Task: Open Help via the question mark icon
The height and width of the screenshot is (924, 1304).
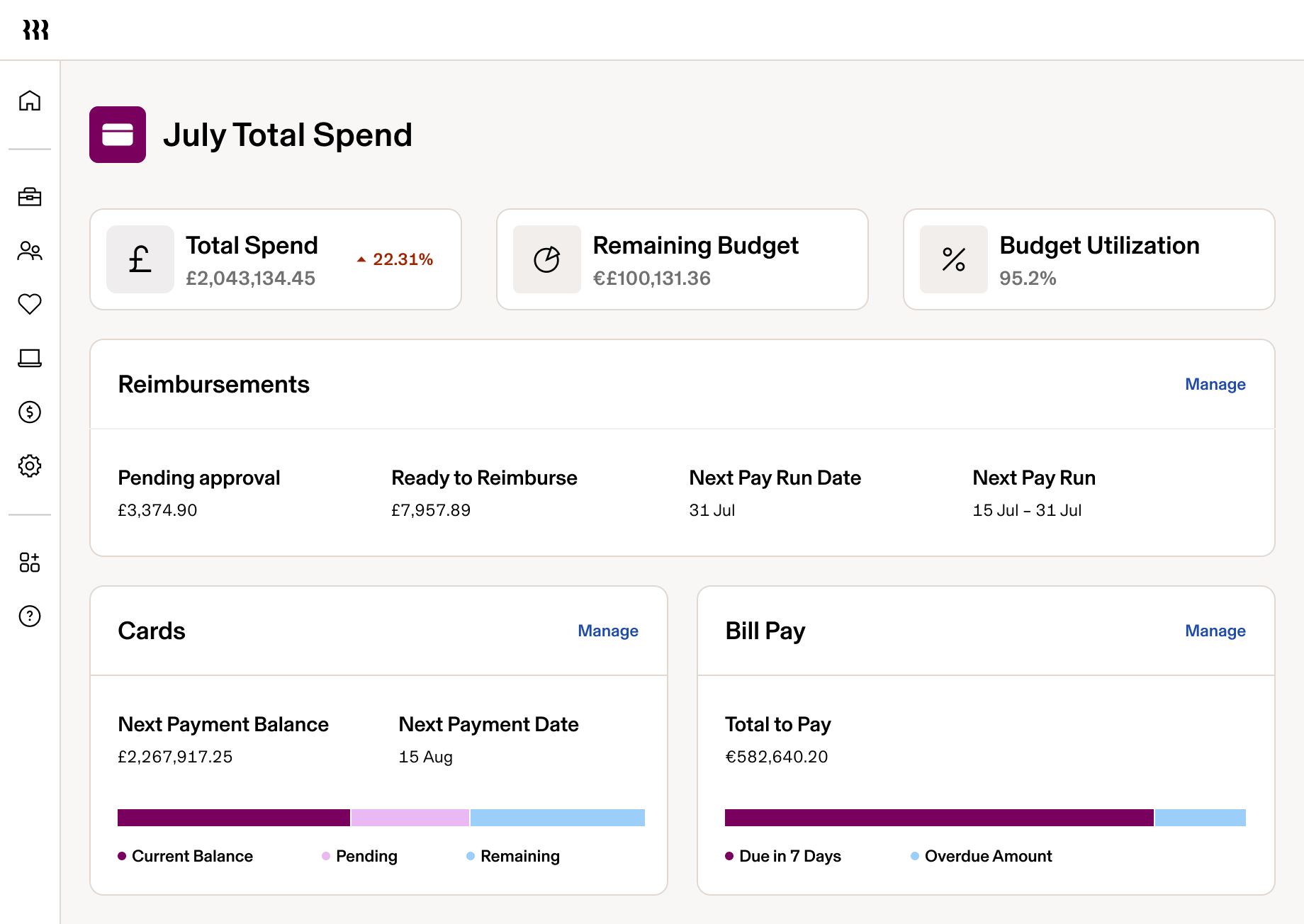Action: pos(30,616)
